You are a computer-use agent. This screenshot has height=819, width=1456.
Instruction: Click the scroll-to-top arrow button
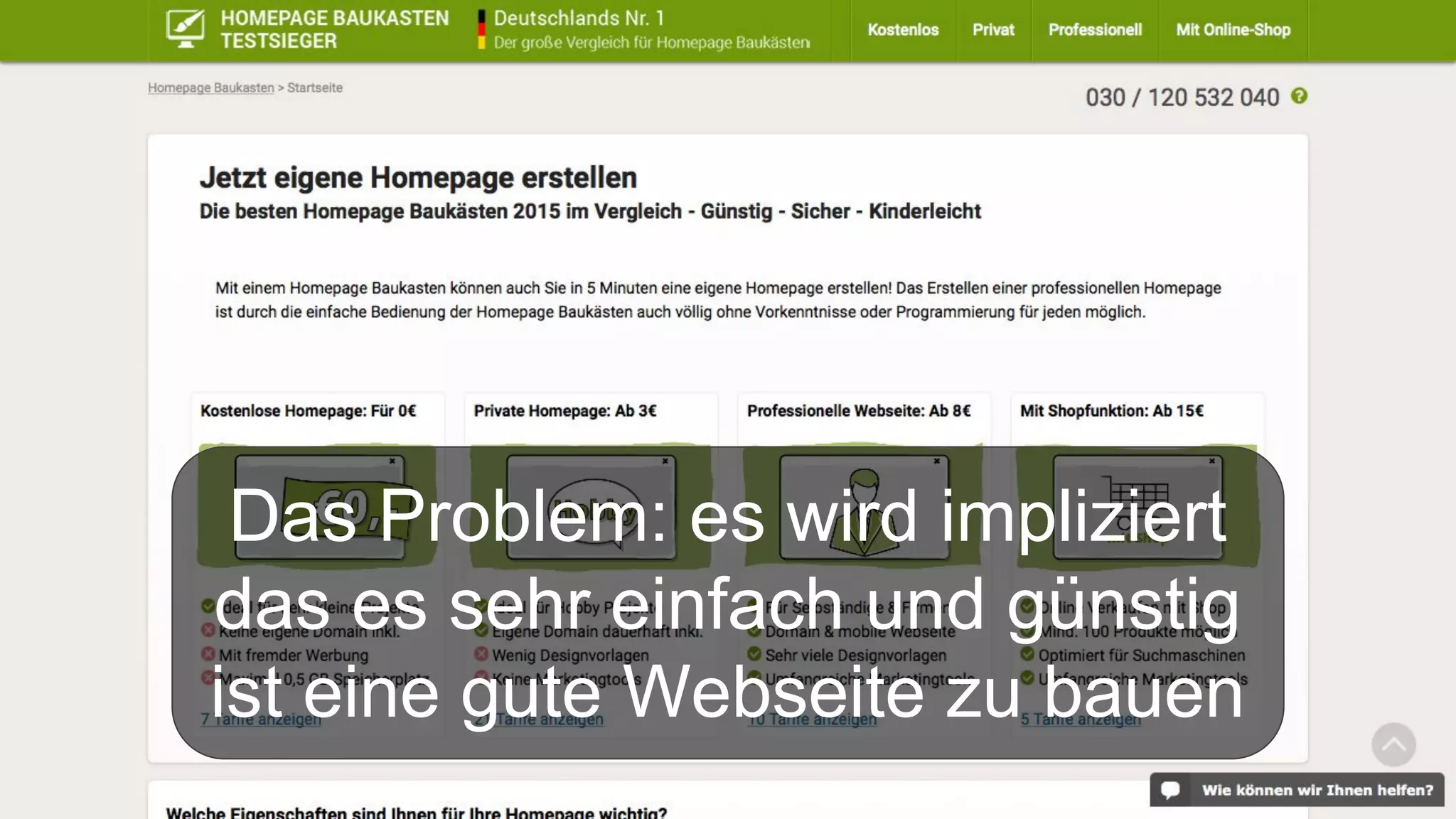tap(1393, 744)
